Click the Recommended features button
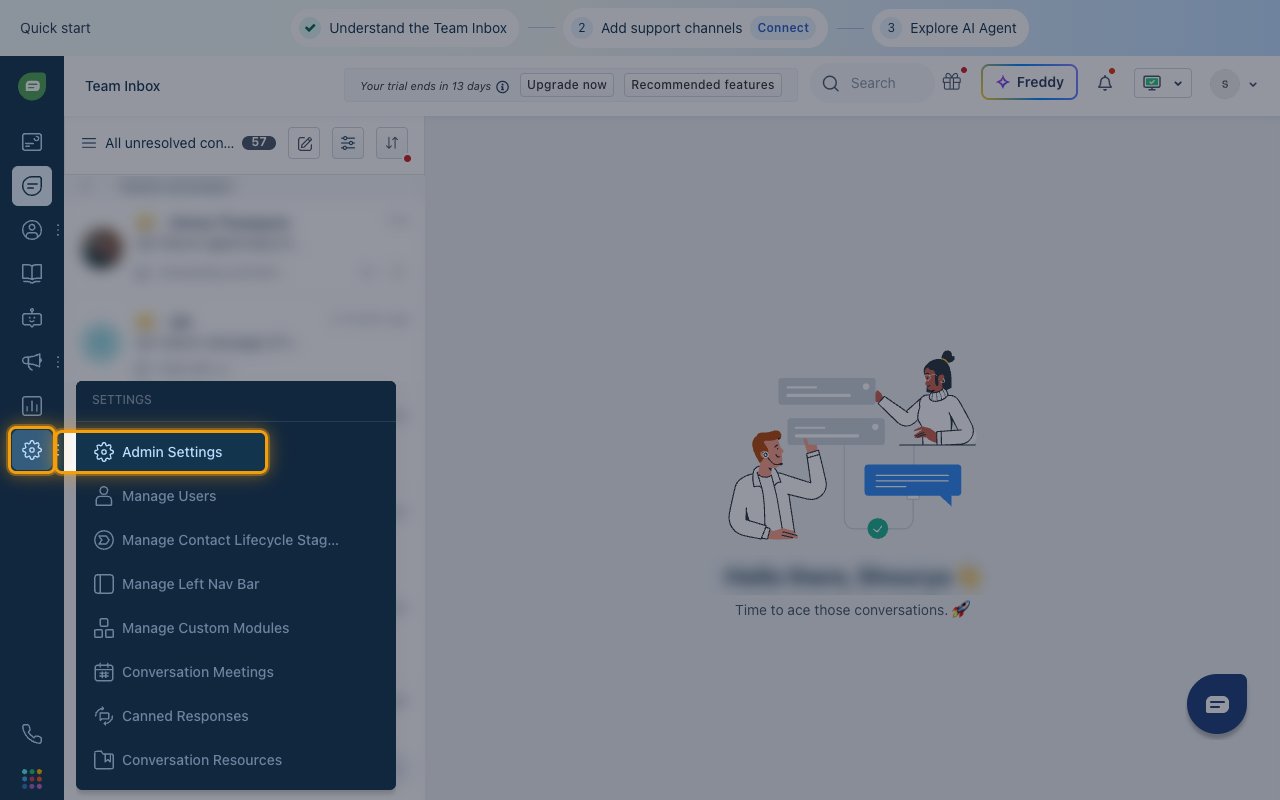The width and height of the screenshot is (1280, 800). (703, 85)
